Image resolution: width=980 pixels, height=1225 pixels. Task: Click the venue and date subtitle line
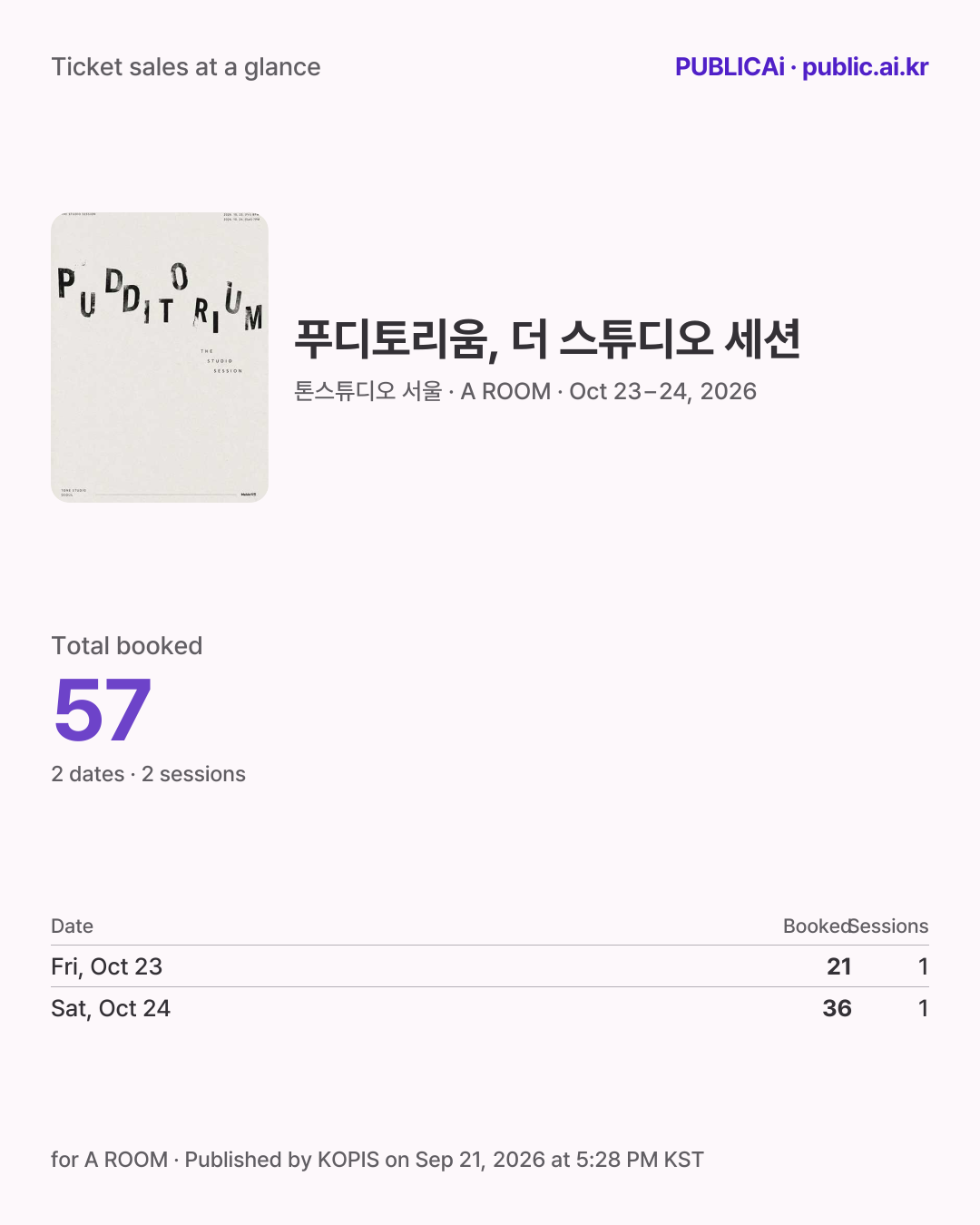point(525,391)
